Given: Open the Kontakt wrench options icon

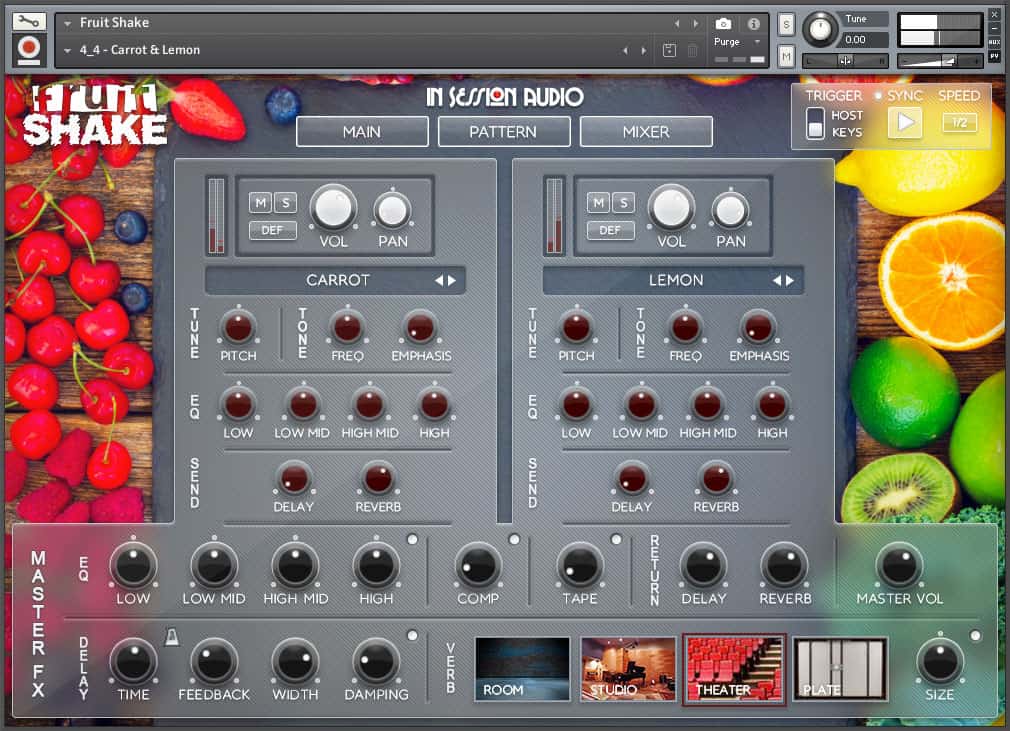Looking at the screenshot, I should point(29,22).
